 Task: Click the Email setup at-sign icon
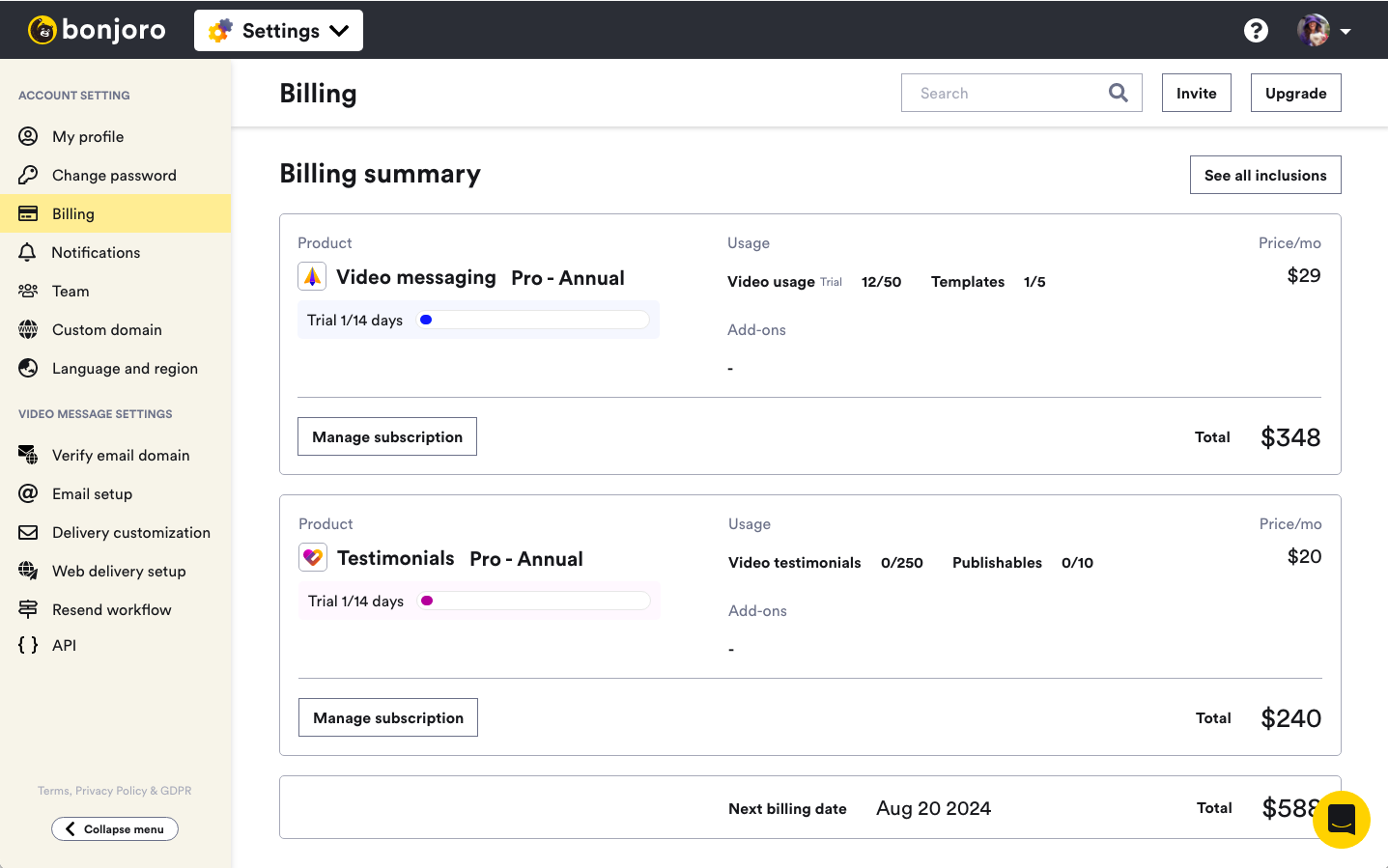pos(28,493)
